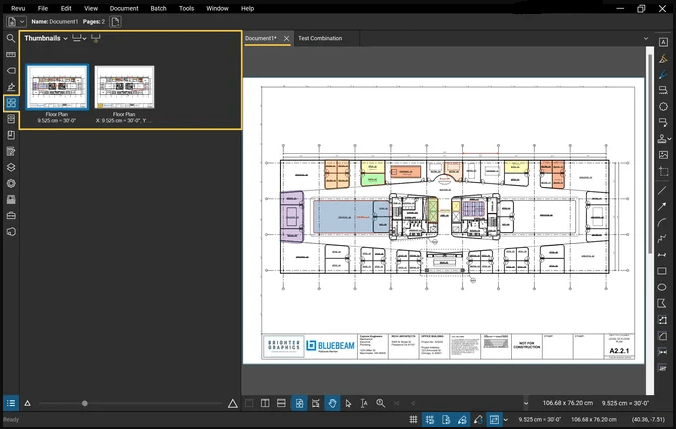This screenshot has height=429, width=676.
Task: Toggle show grid in status bar
Action: [x=413, y=419]
